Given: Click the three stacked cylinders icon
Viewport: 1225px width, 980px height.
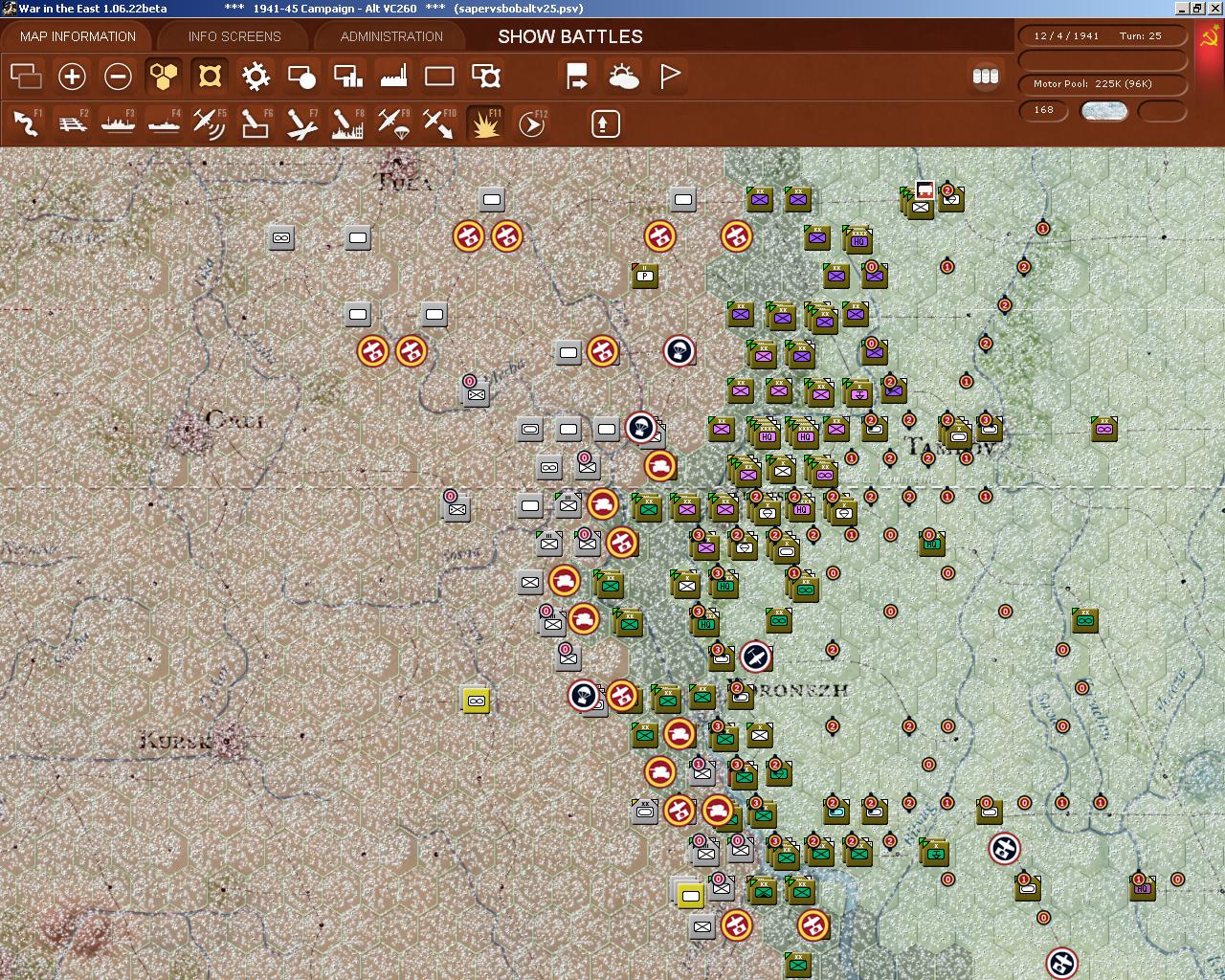Looking at the screenshot, I should [985, 76].
